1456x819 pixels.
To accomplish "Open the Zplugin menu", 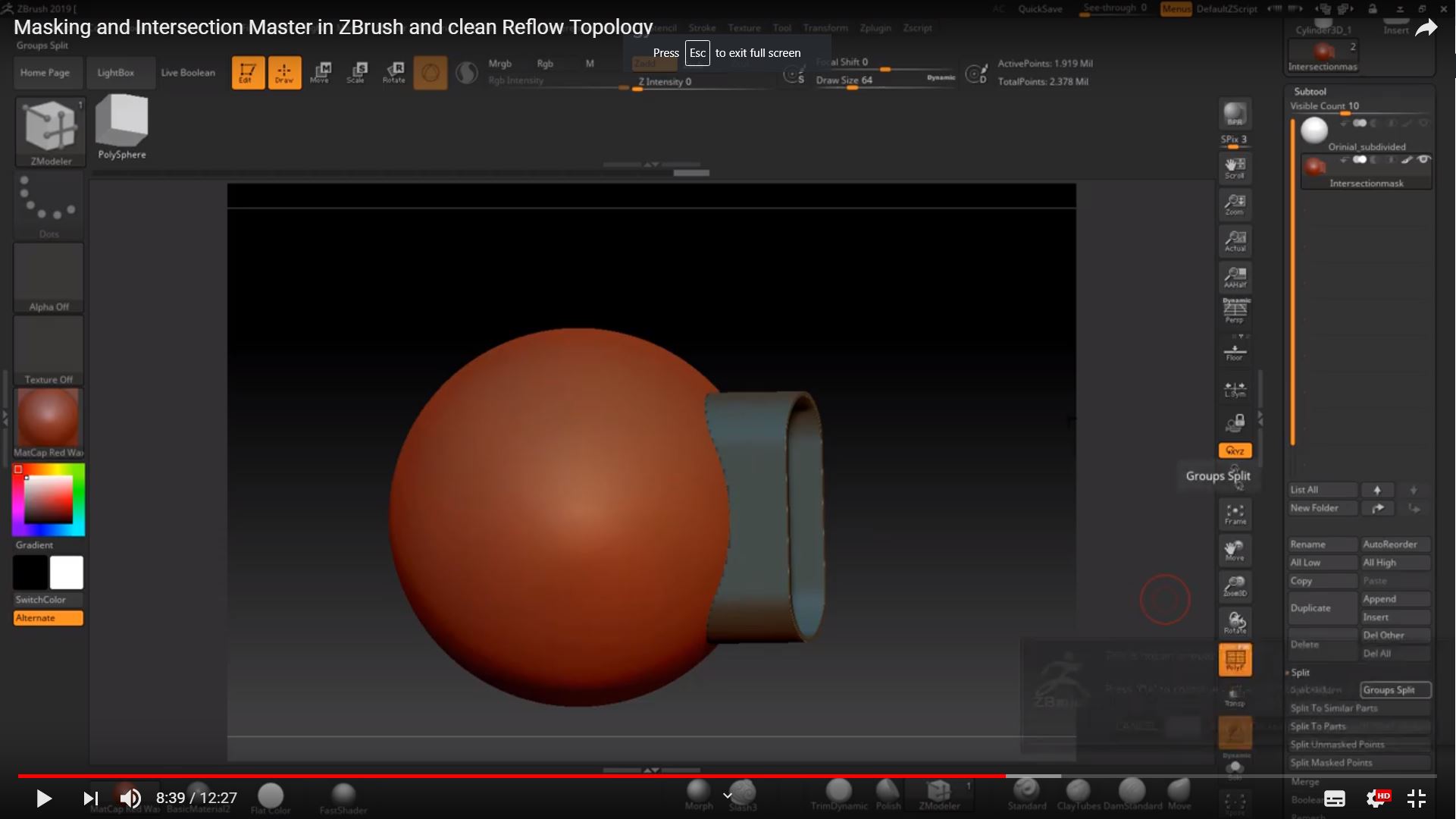I will tap(875, 28).
